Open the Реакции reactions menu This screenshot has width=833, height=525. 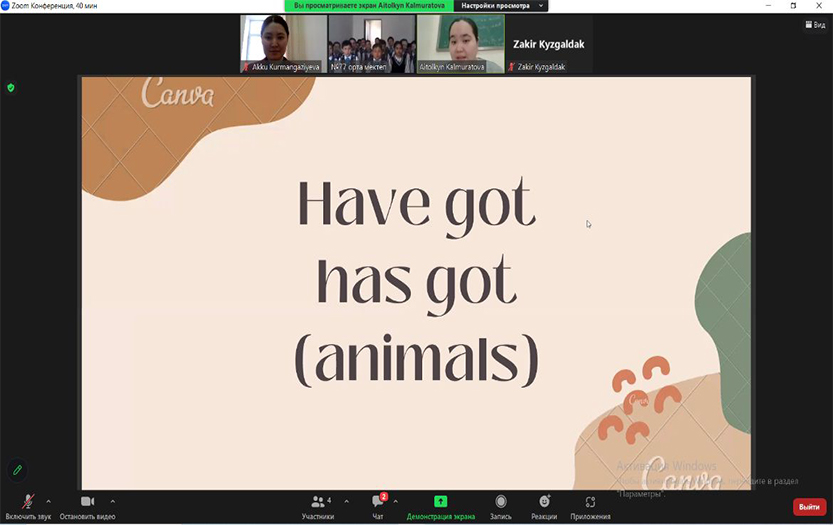[x=544, y=502]
